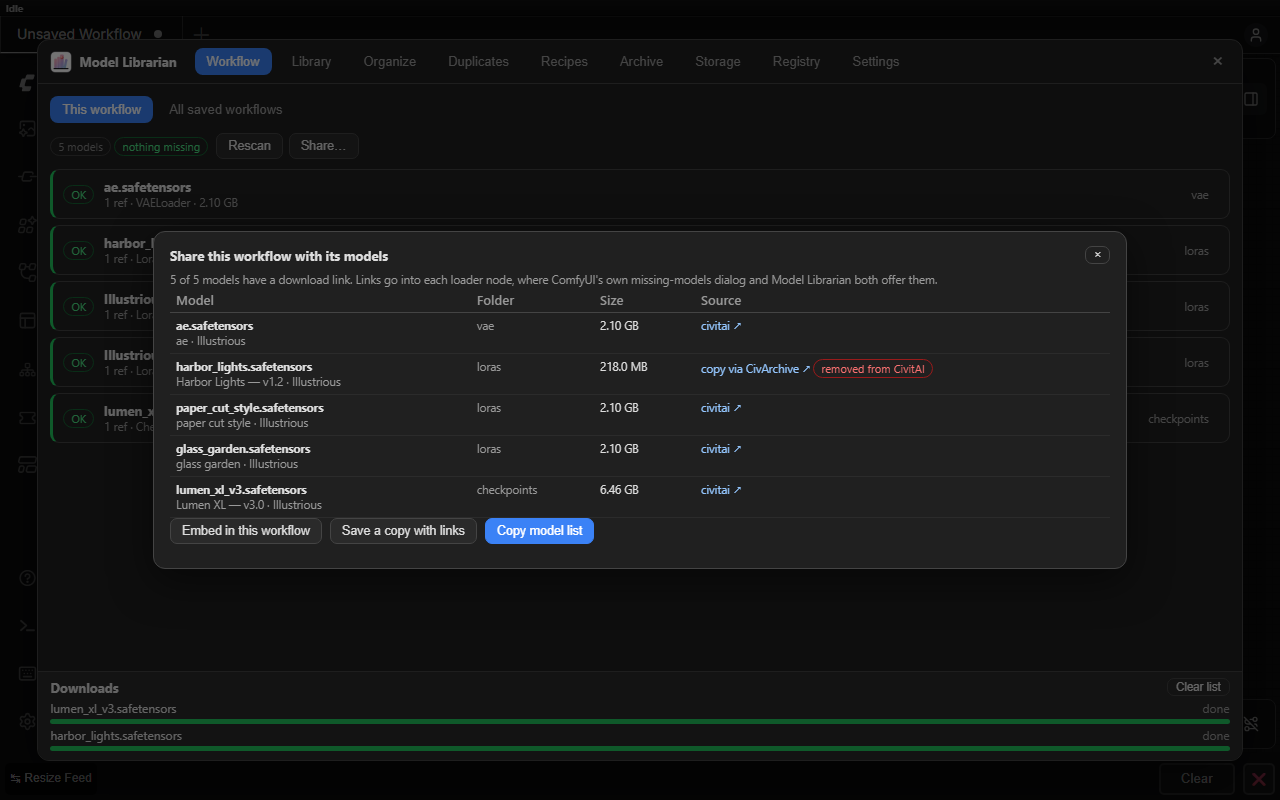Open civitai link for lumen_xl_v3.safetensors

pyautogui.click(x=721, y=490)
